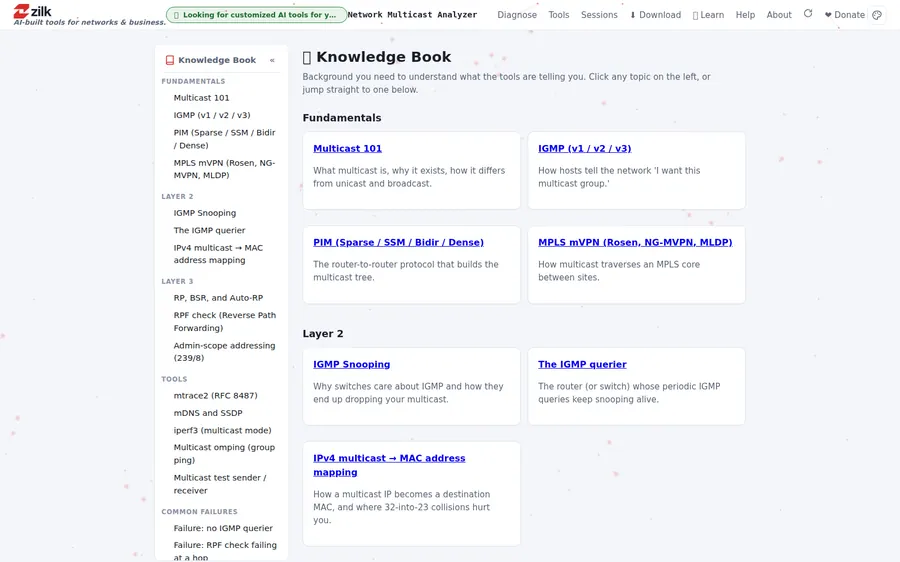This screenshot has width=900, height=562.
Task: Select MPLS mVPN sidebar item
Action: pos(224,169)
